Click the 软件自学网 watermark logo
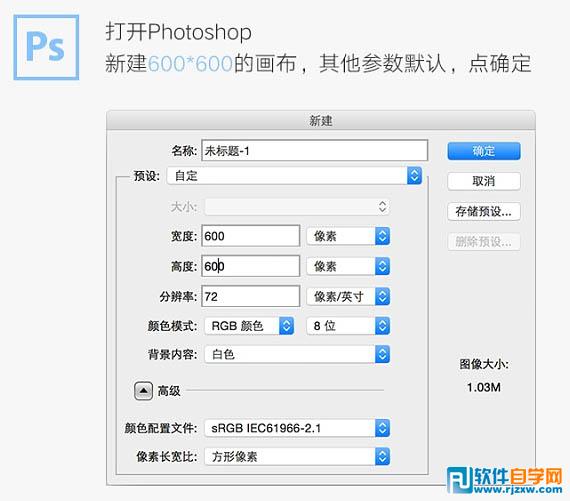Image resolution: width=570 pixels, height=501 pixels. (x=506, y=480)
